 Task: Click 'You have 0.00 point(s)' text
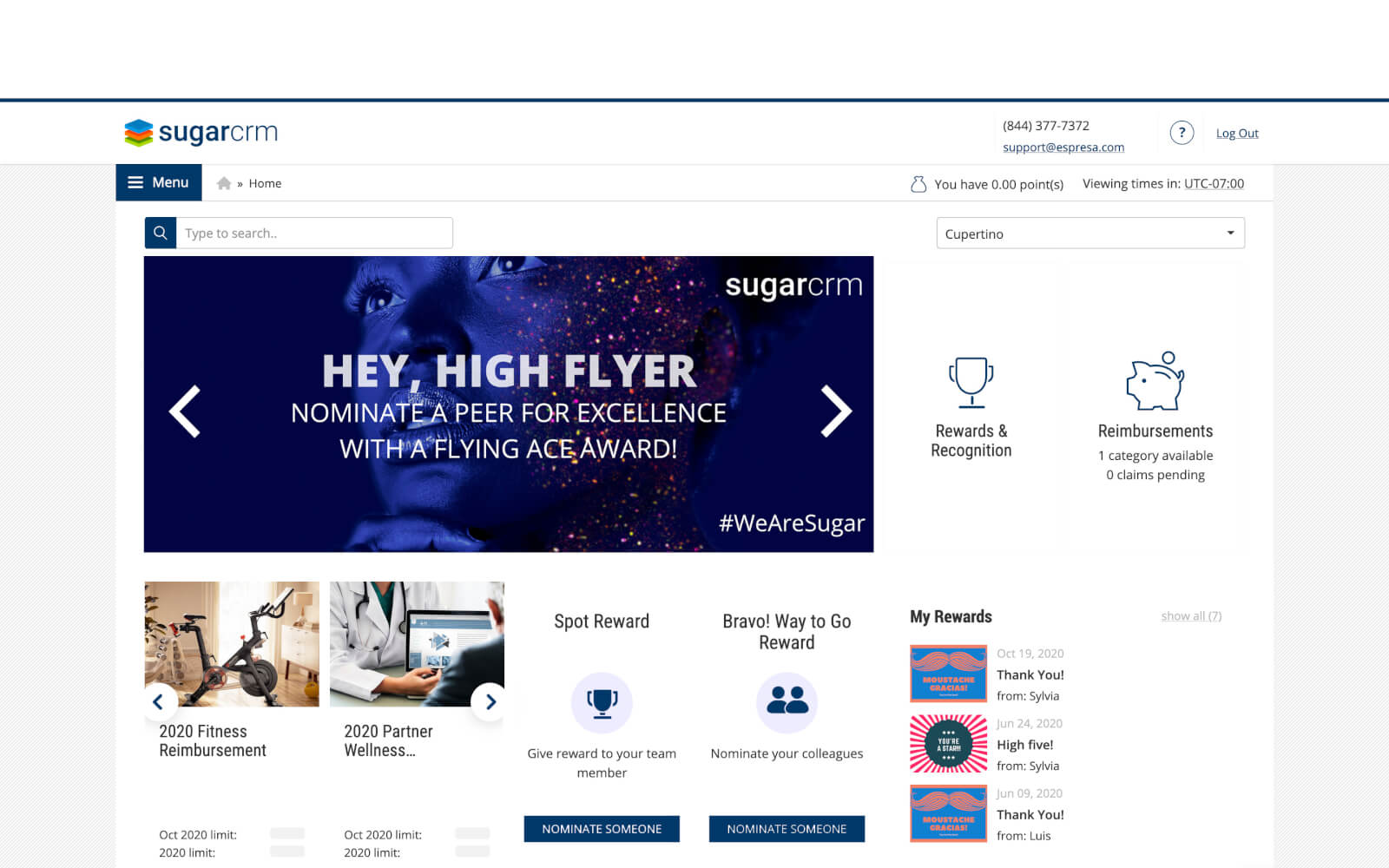click(998, 184)
